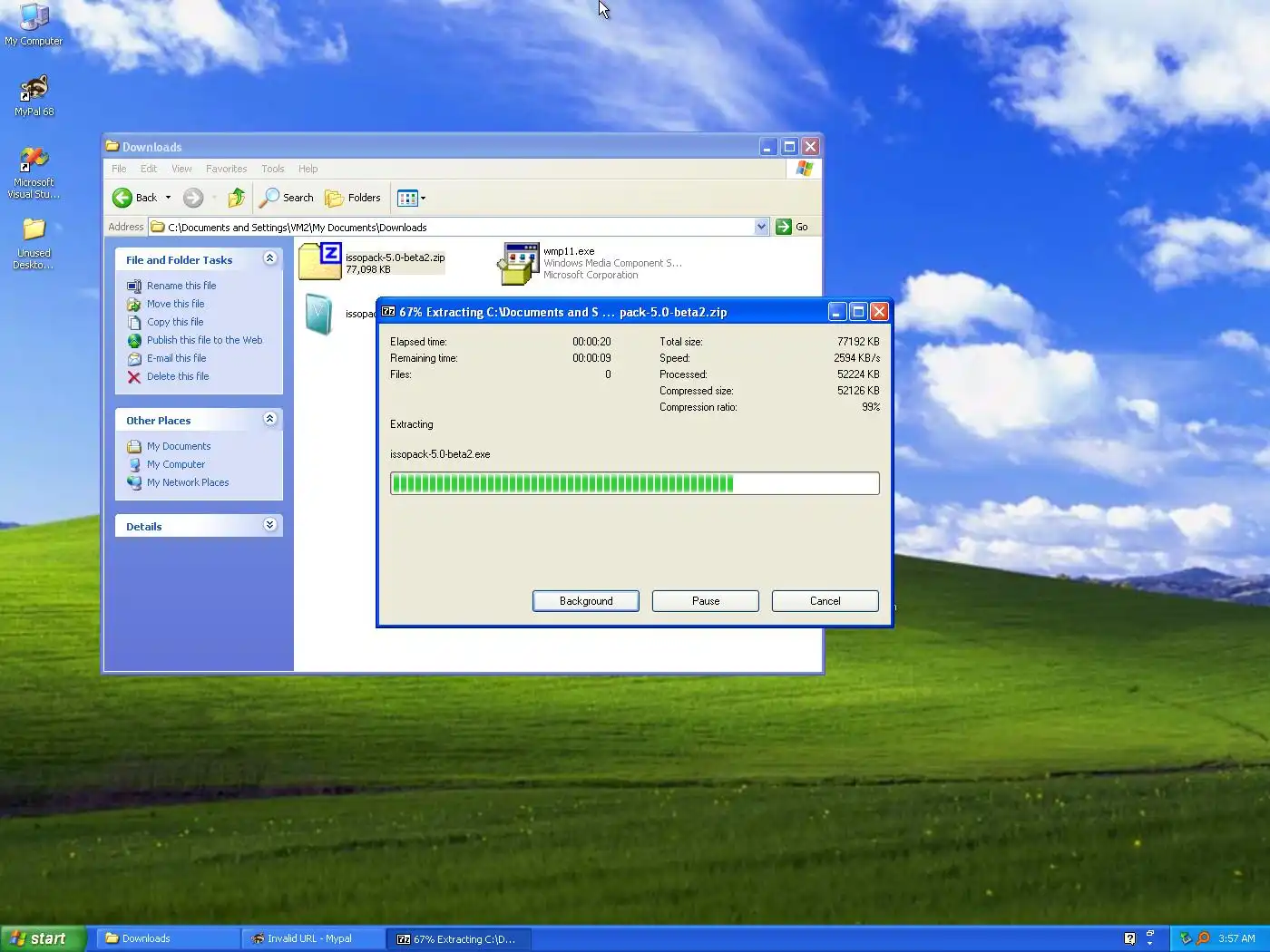Switch to Downloads taskbar button
This screenshot has width=1270, height=952.
point(169,938)
